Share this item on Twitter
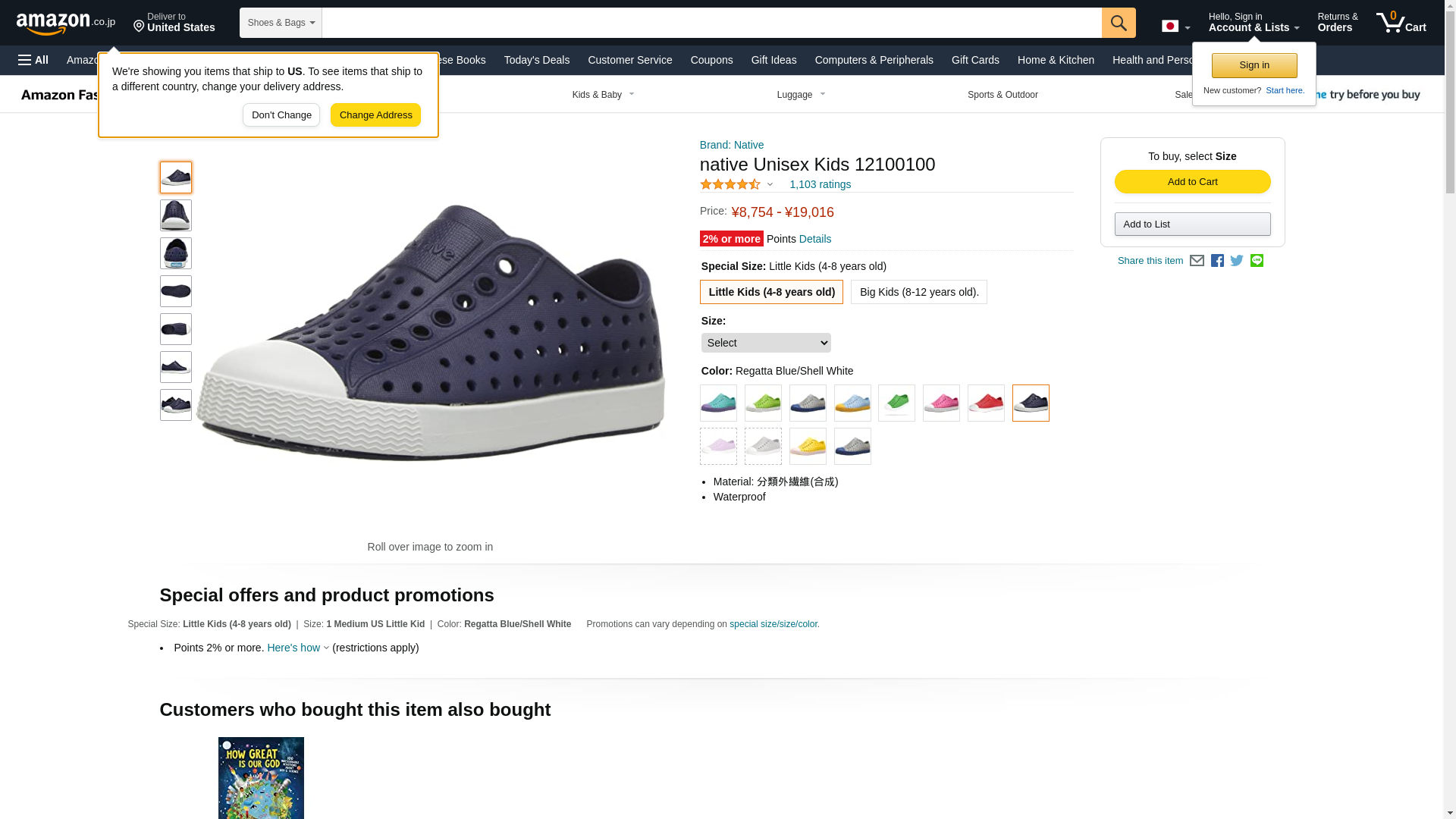Viewport: 1456px width, 819px height. click(x=1237, y=261)
